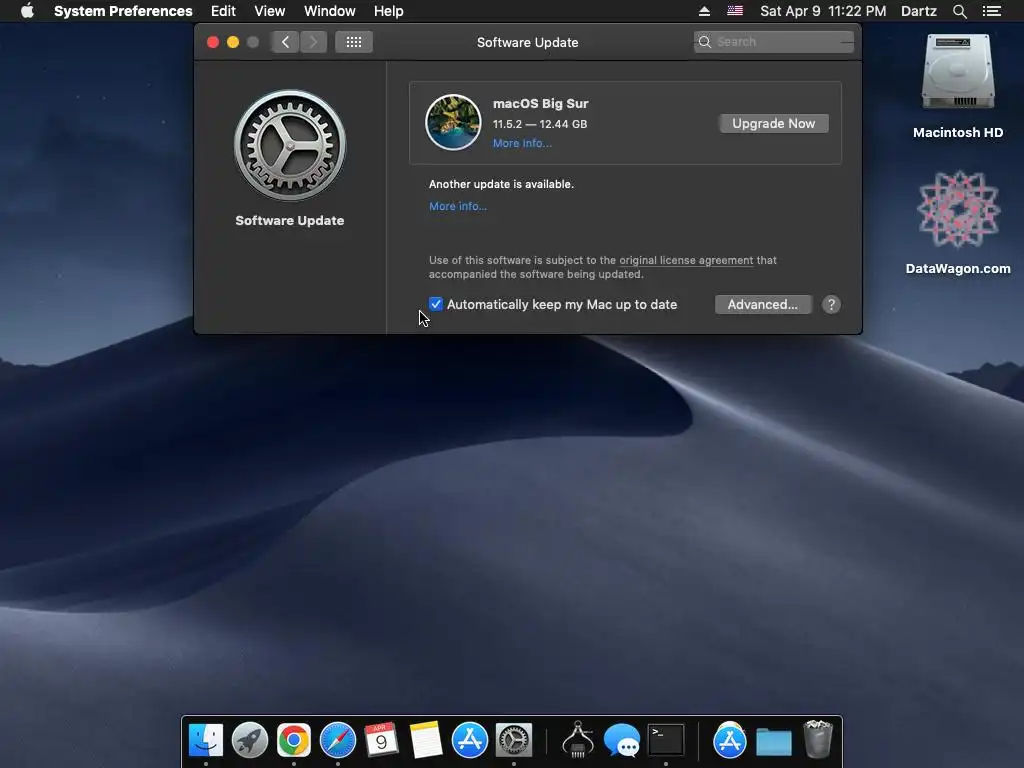This screenshot has width=1024, height=768.
Task: Click the Upgrade Now button
Action: [x=774, y=123]
